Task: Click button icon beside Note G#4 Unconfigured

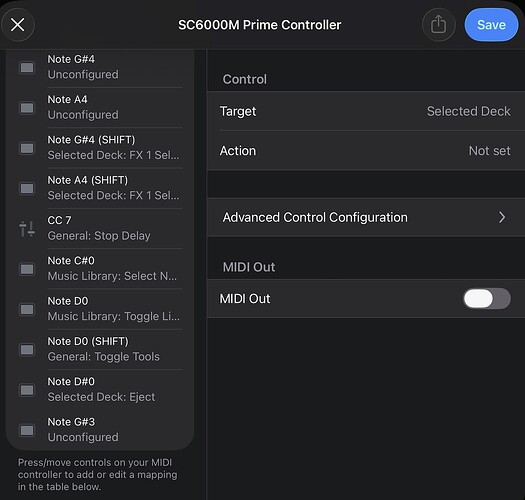Action: pos(27,67)
